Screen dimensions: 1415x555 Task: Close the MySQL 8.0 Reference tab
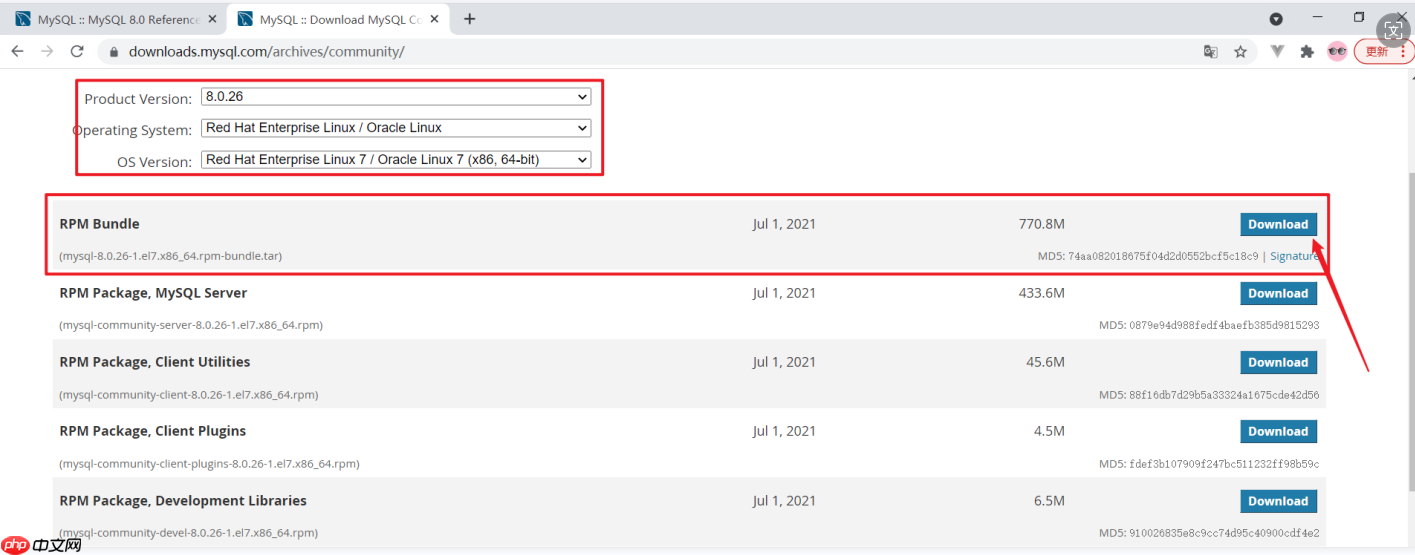(x=212, y=19)
